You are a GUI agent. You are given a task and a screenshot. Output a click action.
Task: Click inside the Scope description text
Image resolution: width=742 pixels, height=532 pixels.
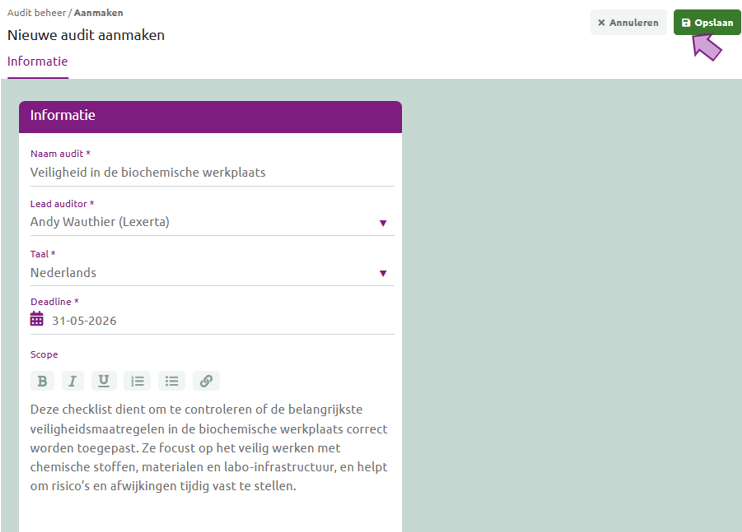tap(209, 448)
